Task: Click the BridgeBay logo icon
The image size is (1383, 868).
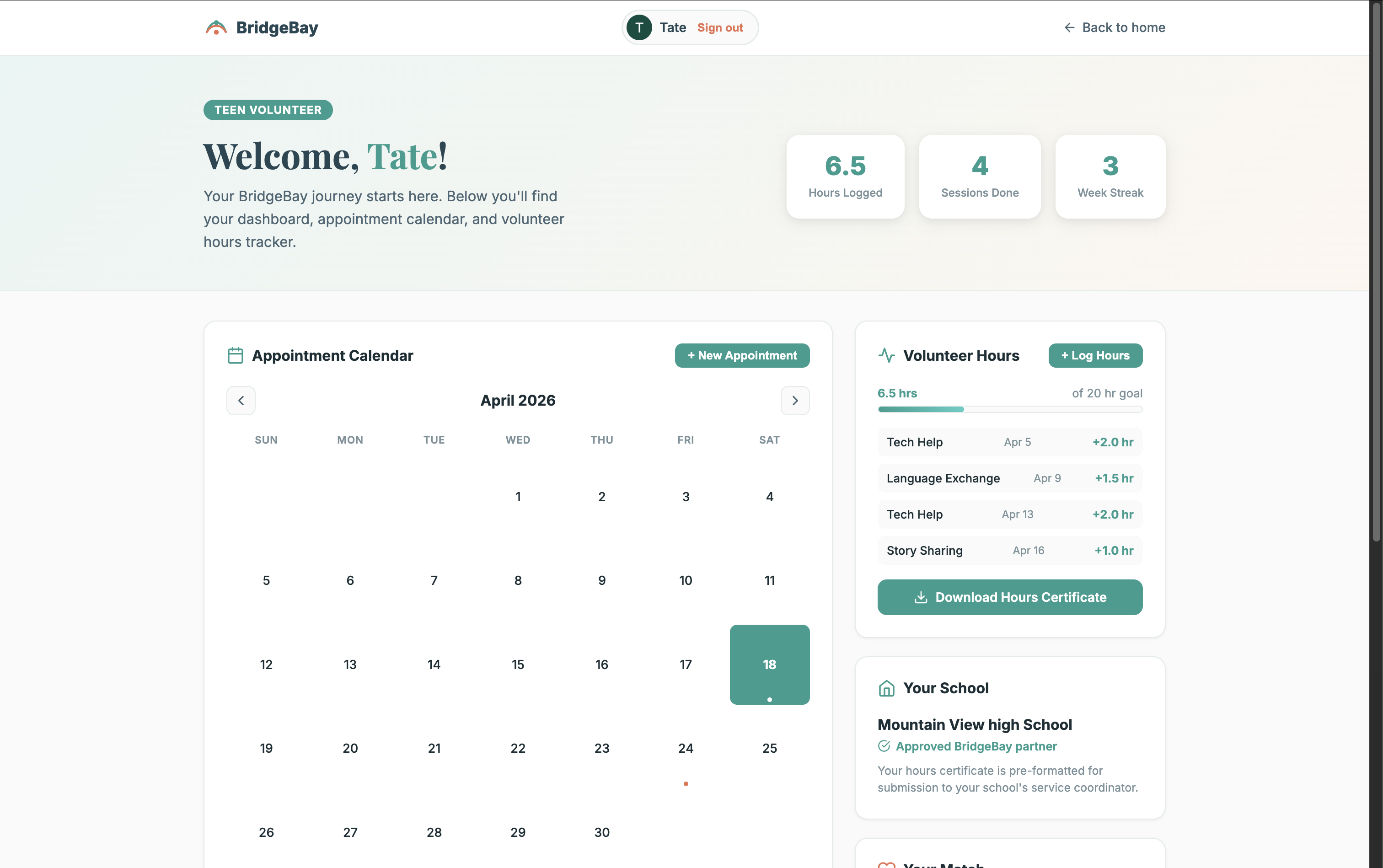Action: [x=216, y=27]
